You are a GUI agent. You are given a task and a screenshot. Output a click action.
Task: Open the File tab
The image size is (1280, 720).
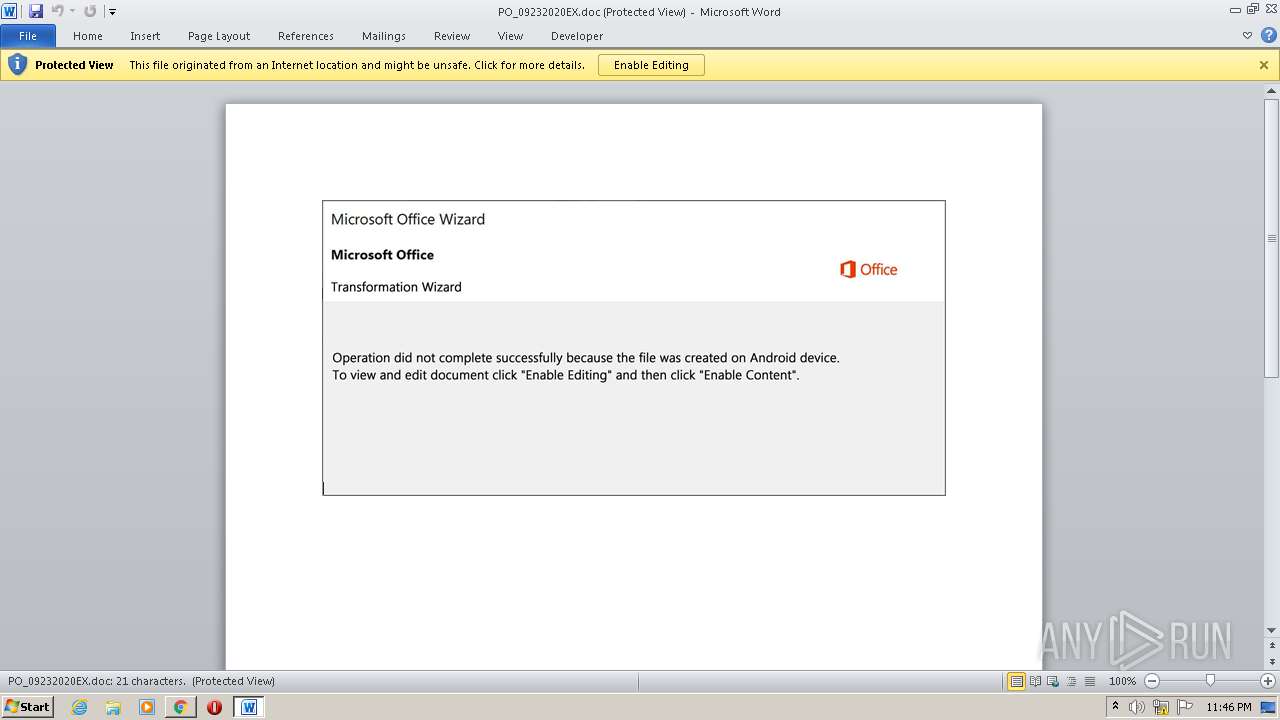(28, 36)
